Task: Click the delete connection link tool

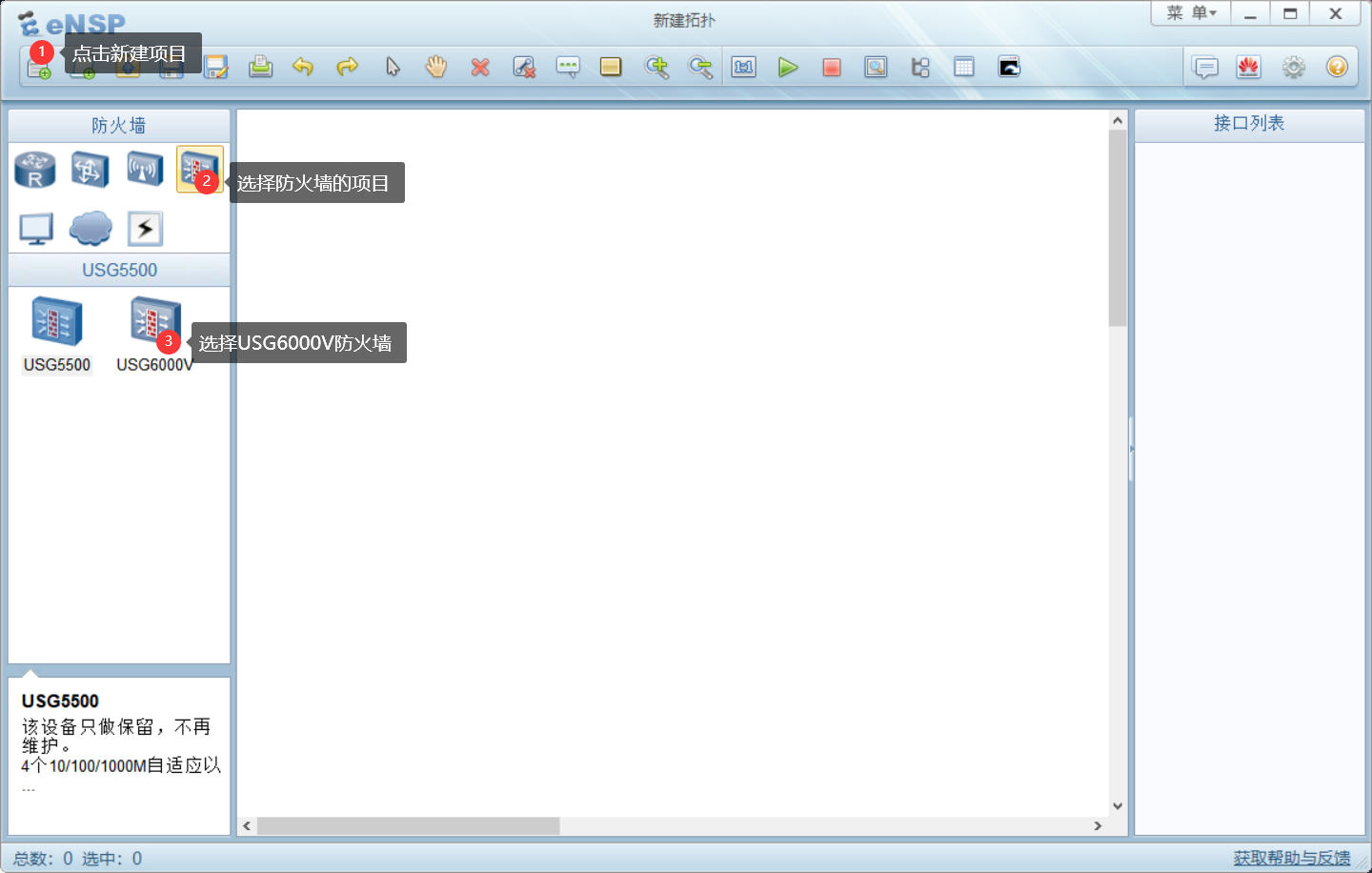Action: click(x=524, y=67)
